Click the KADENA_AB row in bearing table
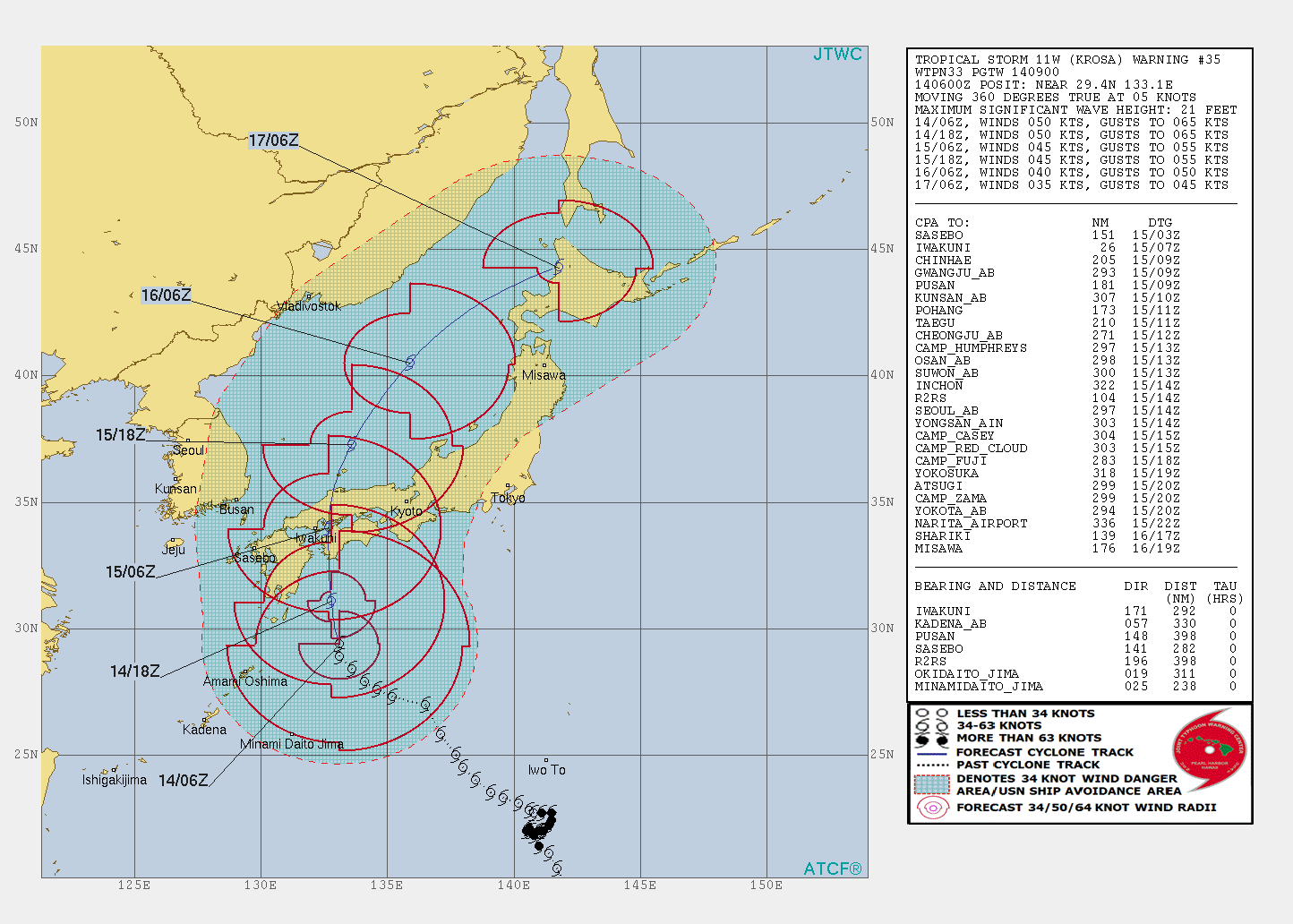This screenshot has height=924, width=1293. [1075, 624]
